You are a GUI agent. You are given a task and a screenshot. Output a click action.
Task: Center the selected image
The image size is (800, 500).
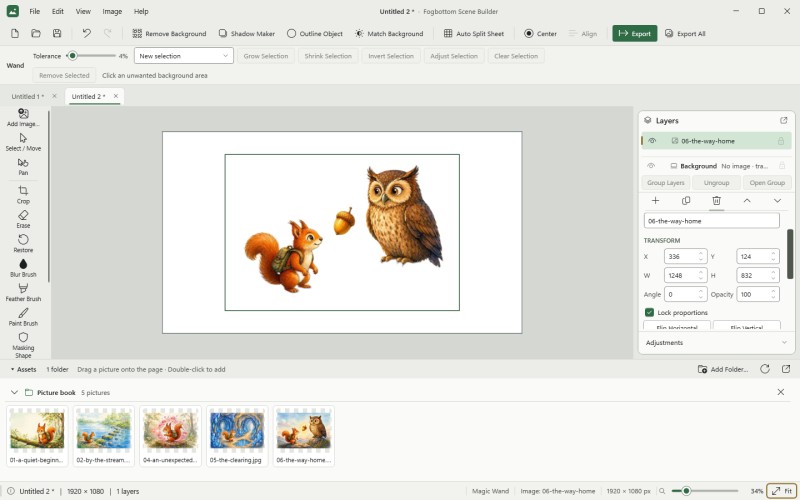541,34
